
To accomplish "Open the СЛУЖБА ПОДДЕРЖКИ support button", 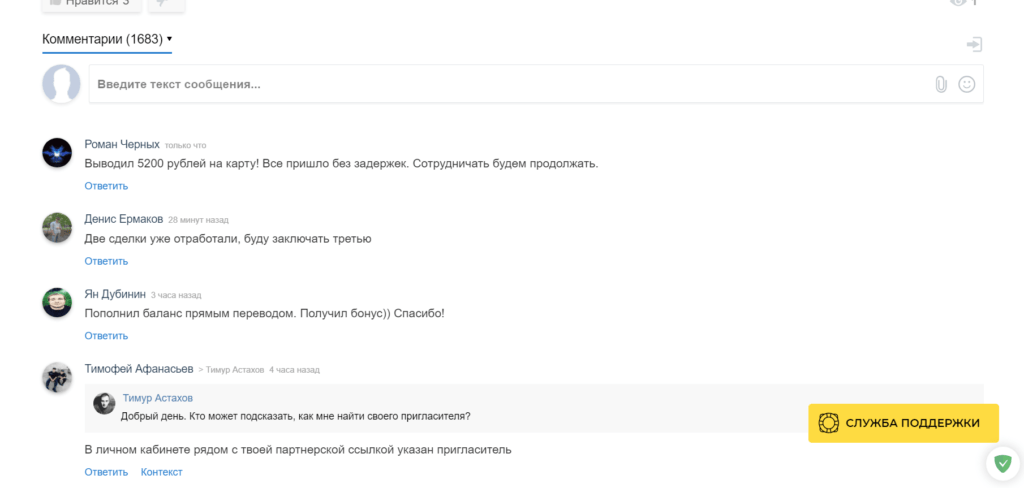I will (x=903, y=423).
